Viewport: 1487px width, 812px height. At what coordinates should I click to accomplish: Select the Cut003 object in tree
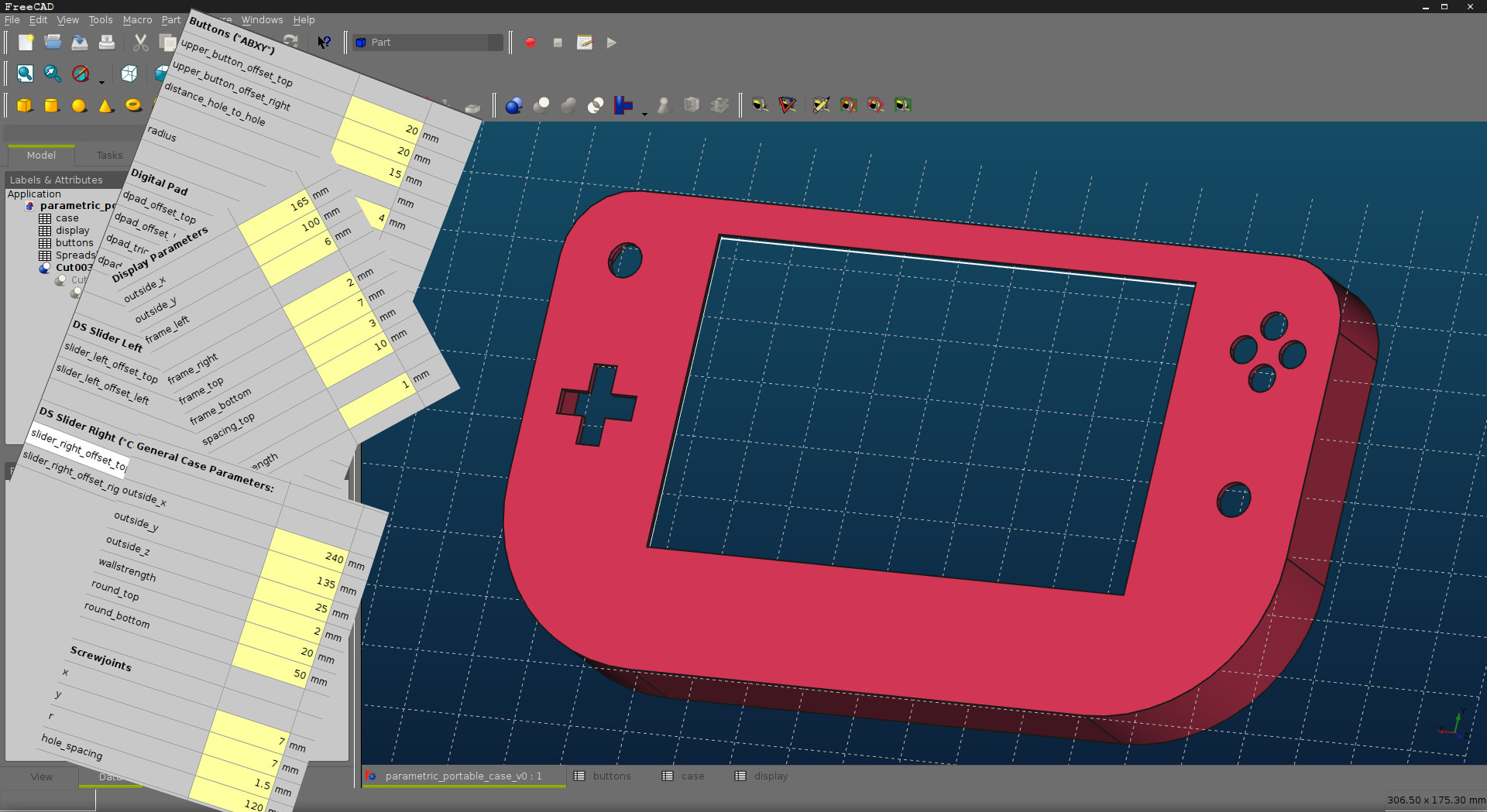pos(67,268)
